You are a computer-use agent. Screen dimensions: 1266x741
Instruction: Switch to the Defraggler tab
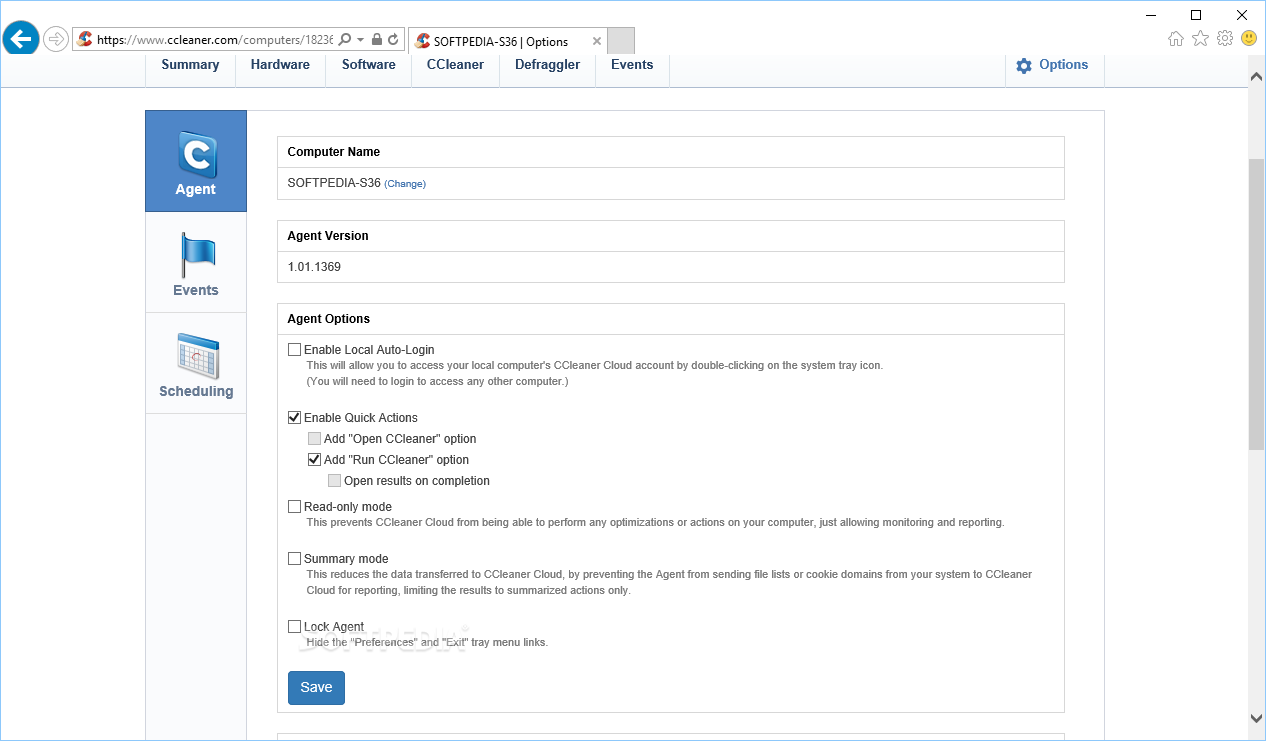pyautogui.click(x=547, y=65)
